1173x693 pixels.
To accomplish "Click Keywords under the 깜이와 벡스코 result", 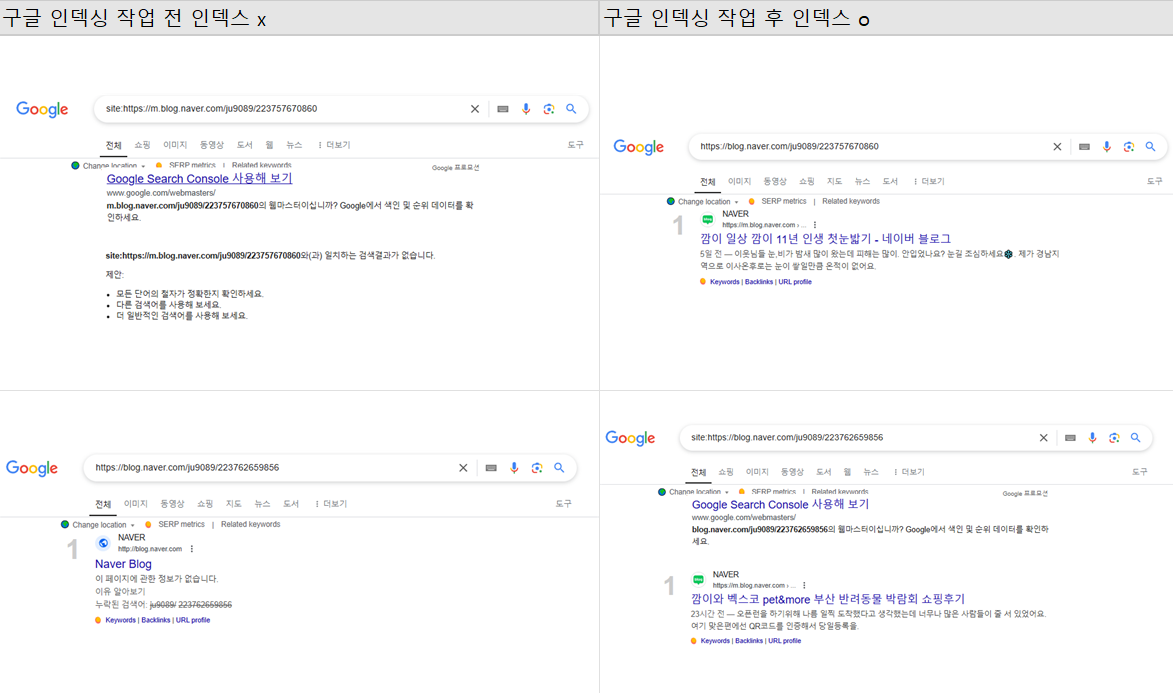I will 714,641.
